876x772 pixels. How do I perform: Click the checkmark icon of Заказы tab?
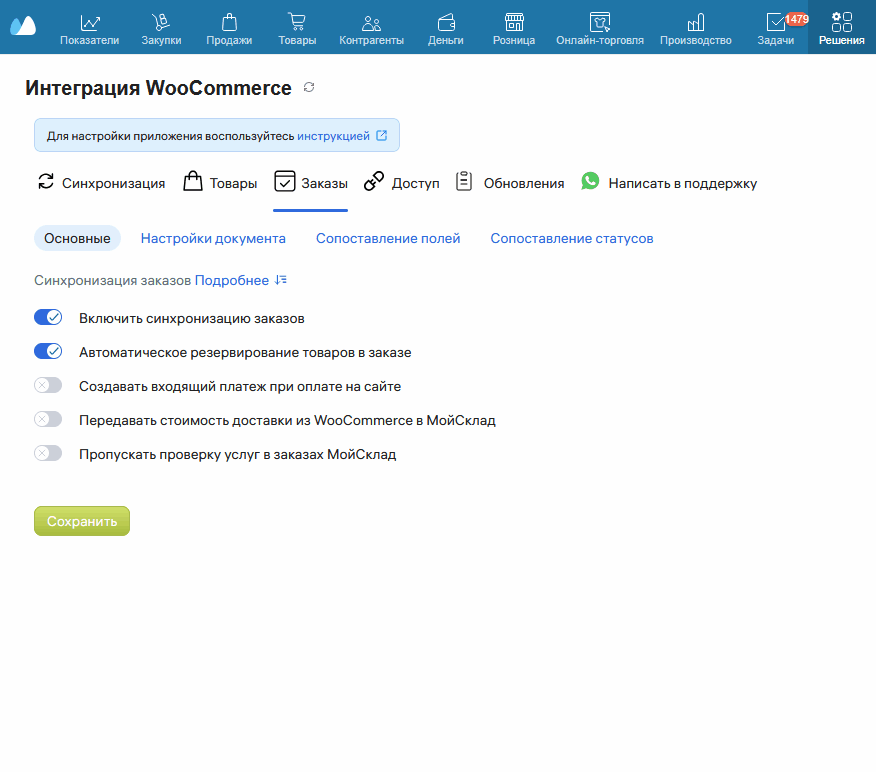point(284,182)
